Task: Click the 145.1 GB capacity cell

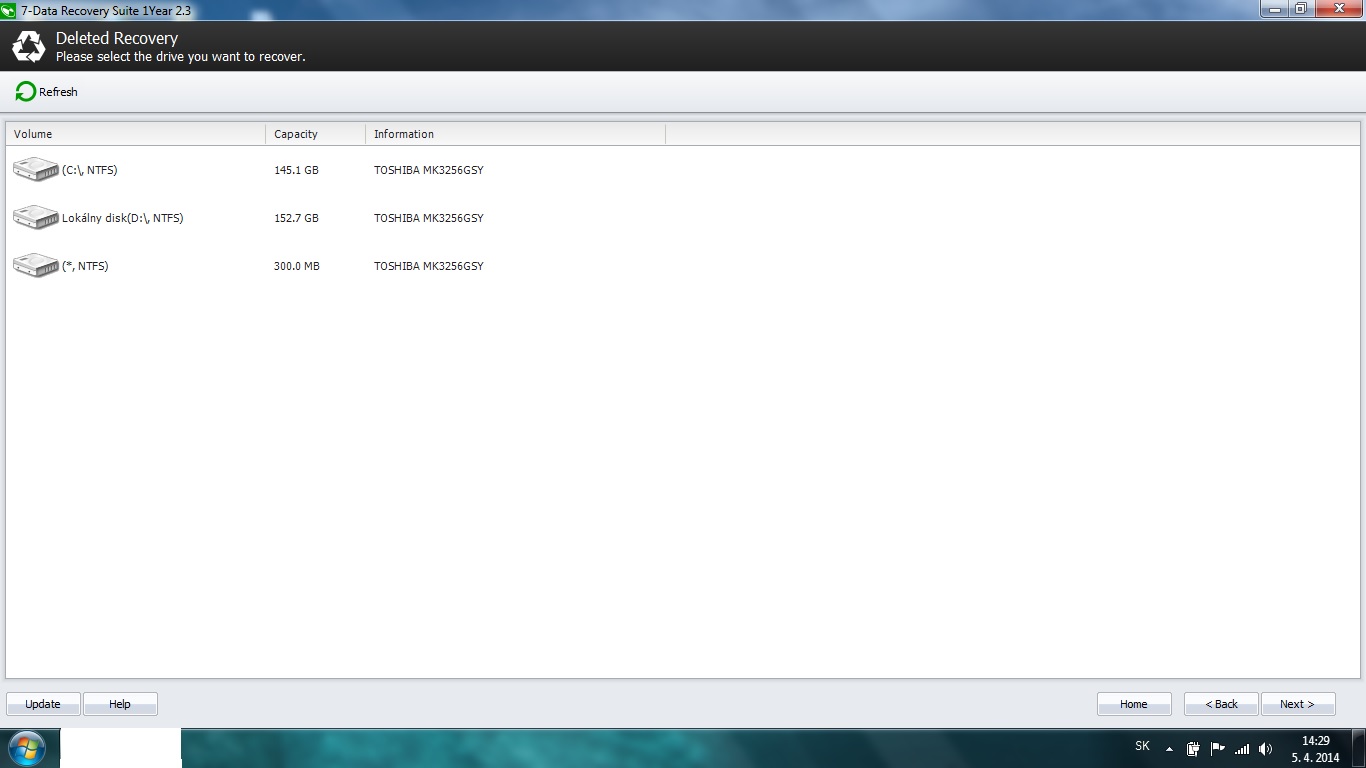Action: 296,171
